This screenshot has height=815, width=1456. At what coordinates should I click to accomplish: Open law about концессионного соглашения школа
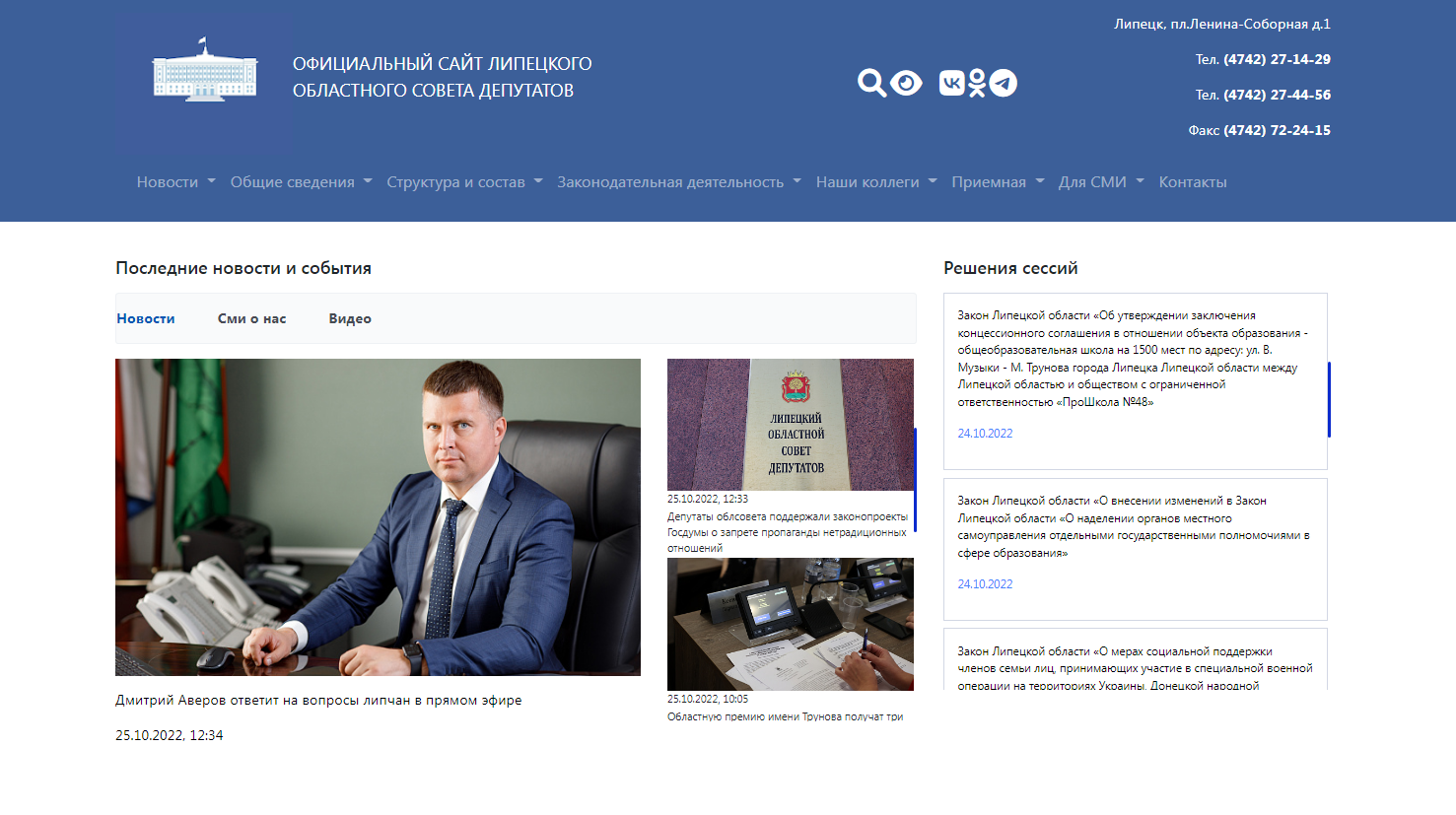point(1133,359)
